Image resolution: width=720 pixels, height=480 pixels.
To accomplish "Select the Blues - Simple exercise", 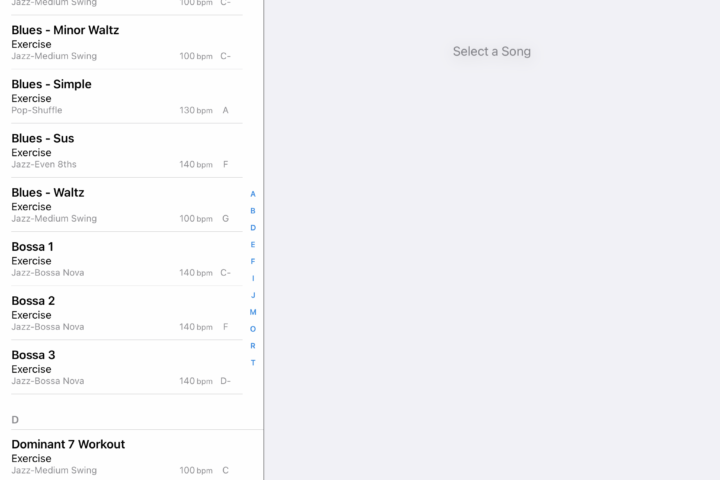I will (127, 97).
